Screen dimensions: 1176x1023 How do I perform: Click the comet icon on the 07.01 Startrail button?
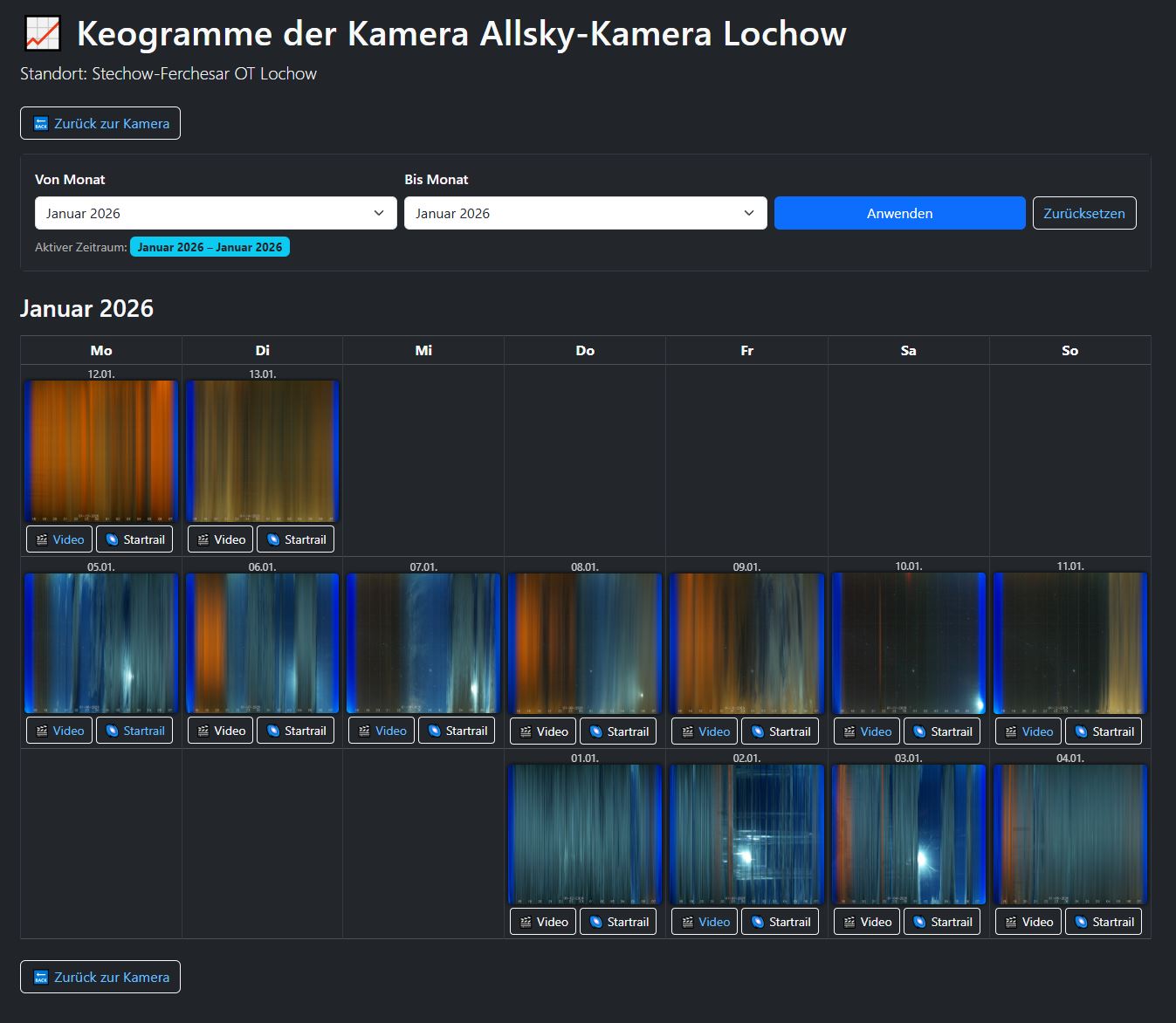click(436, 731)
